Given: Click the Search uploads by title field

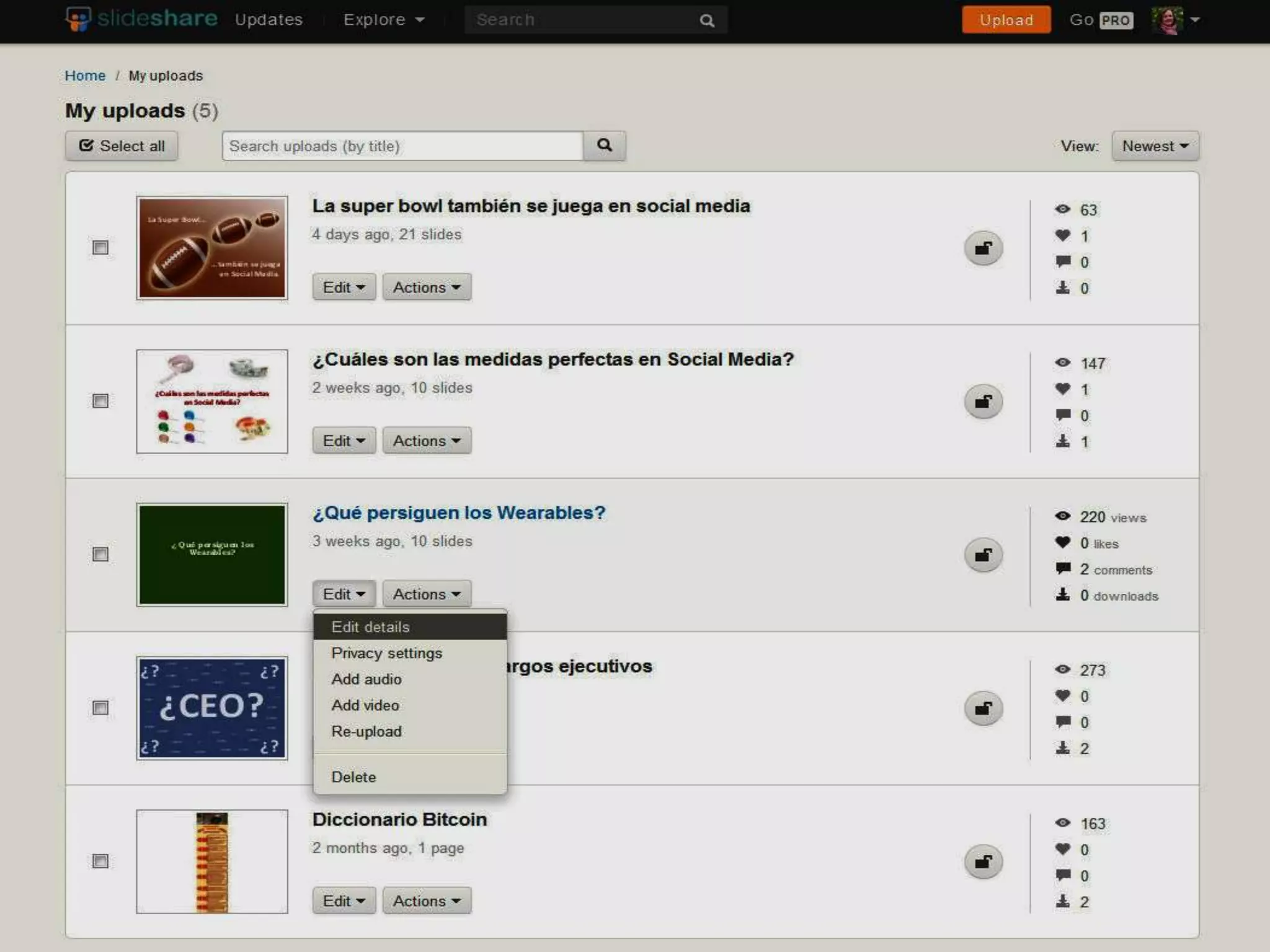Looking at the screenshot, I should (x=402, y=146).
